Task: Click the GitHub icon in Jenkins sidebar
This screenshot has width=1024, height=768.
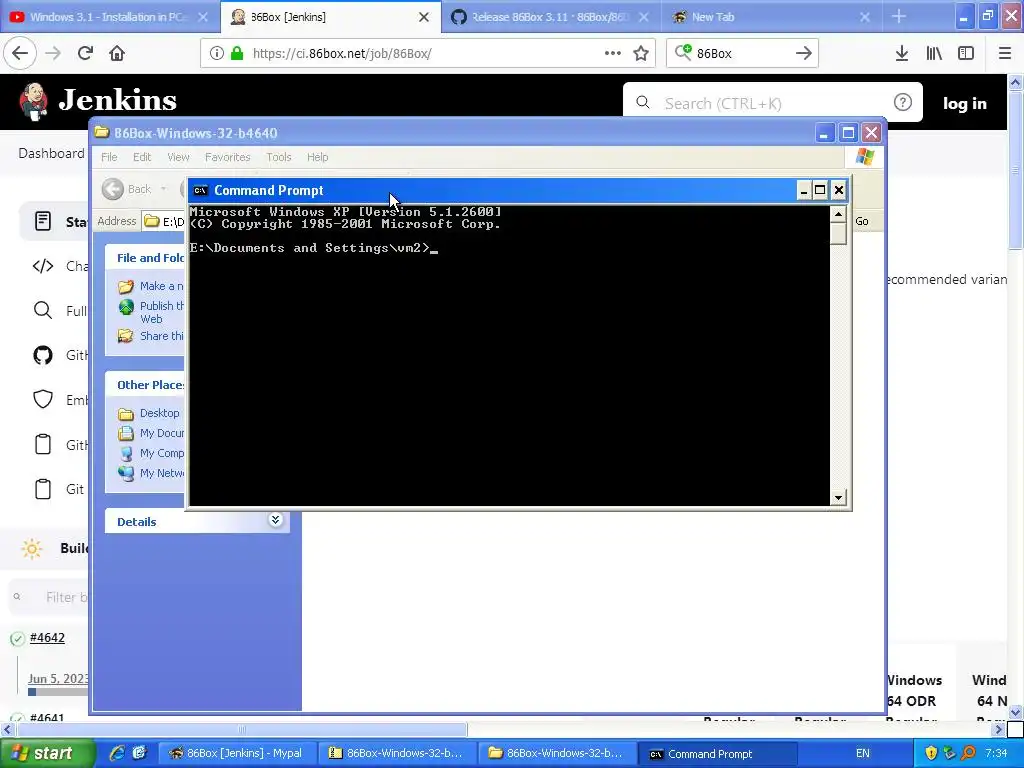Action: tap(42, 355)
